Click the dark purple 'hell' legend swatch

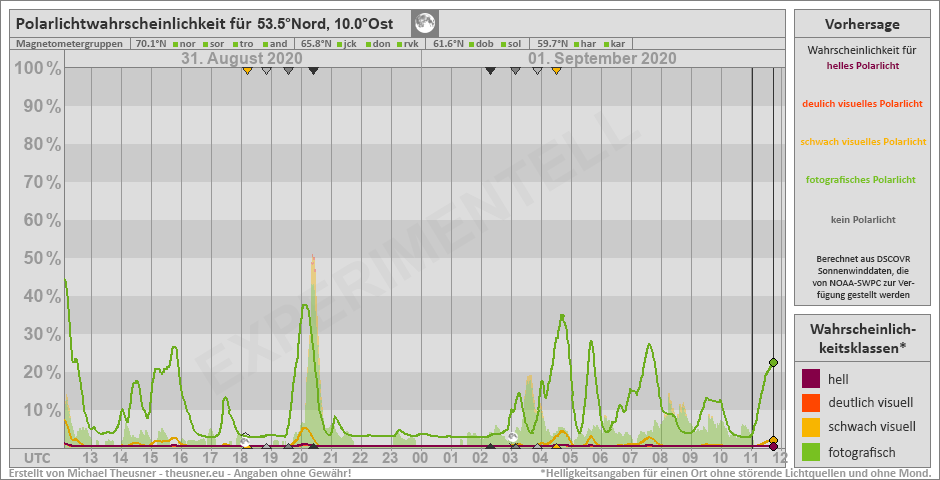pos(811,378)
